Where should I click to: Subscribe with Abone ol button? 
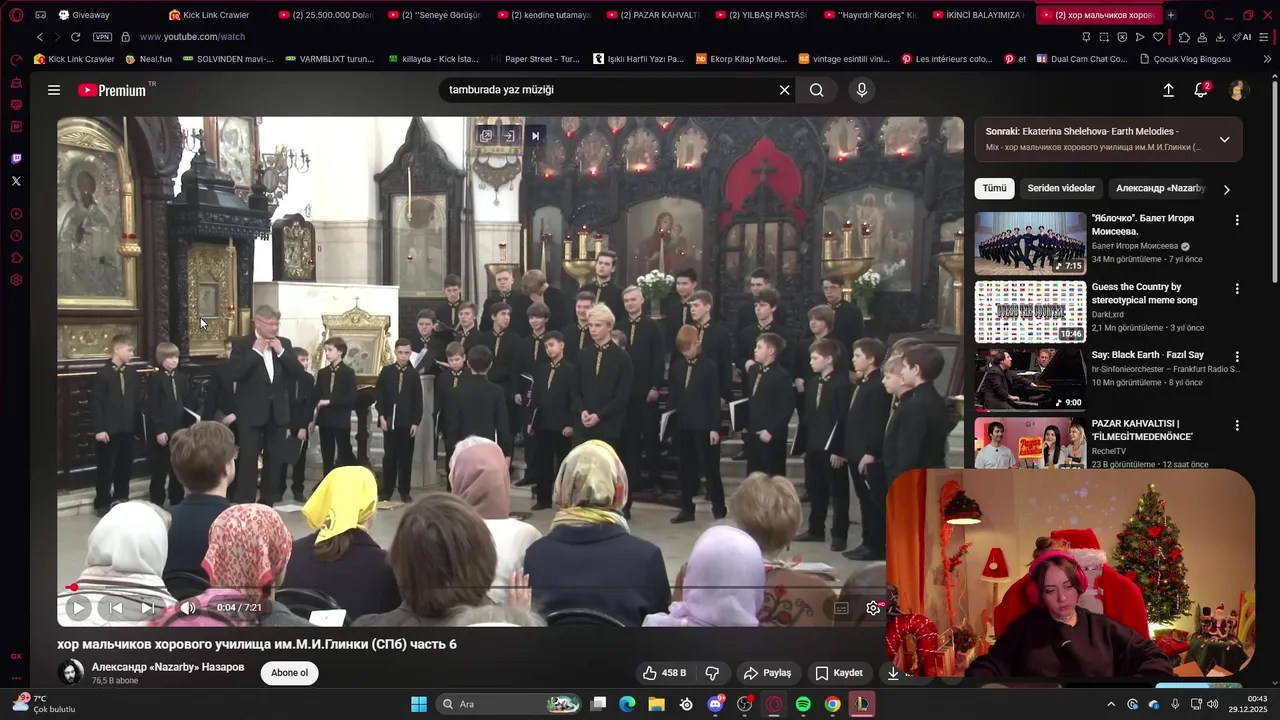pyautogui.click(x=290, y=672)
